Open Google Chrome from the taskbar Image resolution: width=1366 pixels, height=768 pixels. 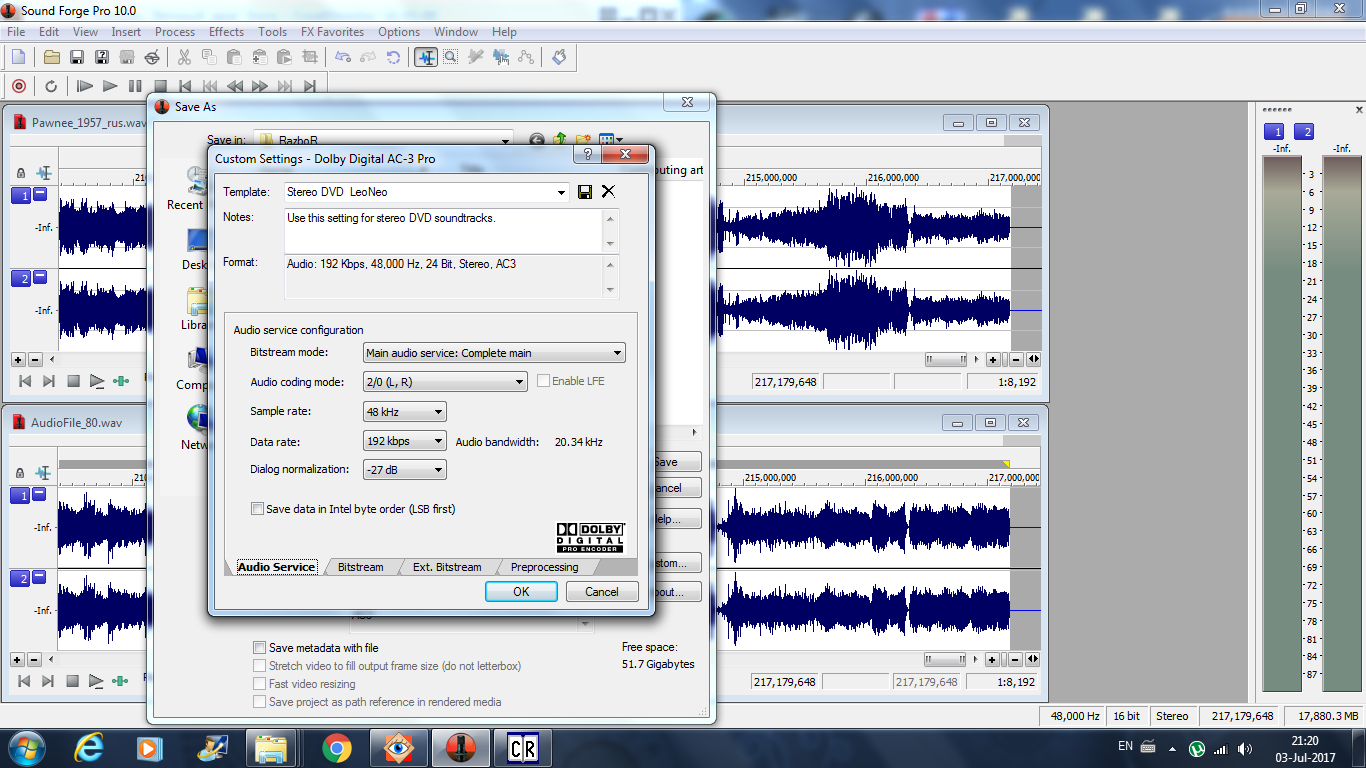tap(336, 747)
